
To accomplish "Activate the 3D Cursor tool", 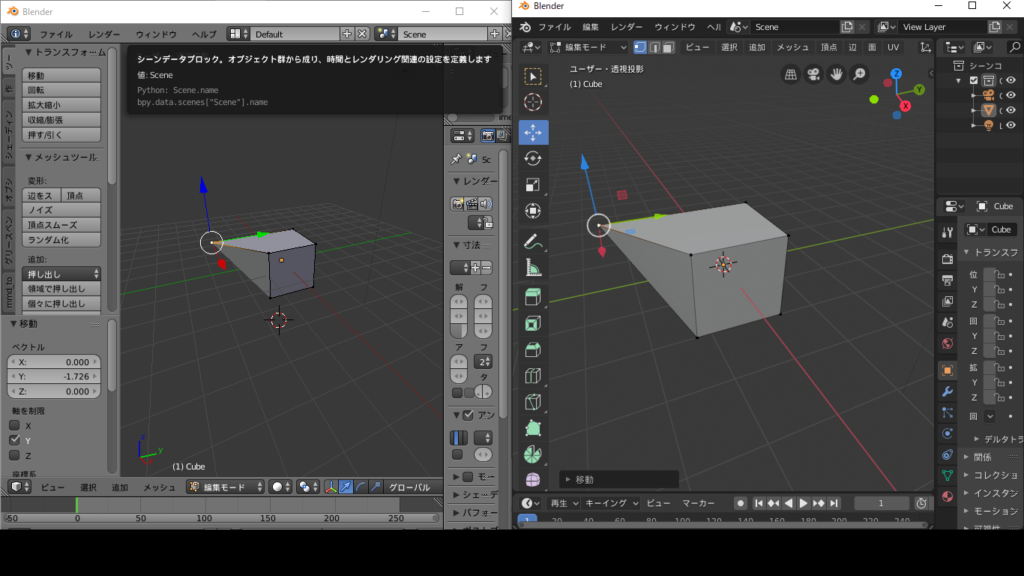I will (533, 102).
